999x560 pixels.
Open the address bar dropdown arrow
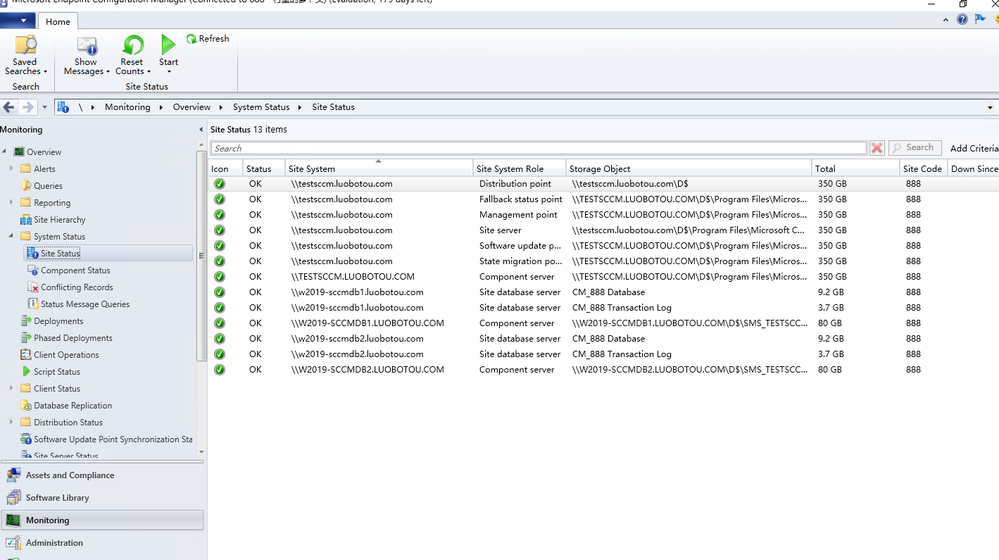(990, 107)
